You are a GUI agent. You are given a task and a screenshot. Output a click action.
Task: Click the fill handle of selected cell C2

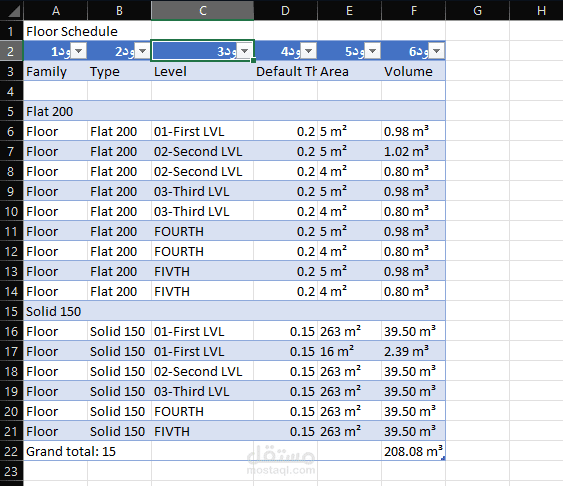[253, 61]
